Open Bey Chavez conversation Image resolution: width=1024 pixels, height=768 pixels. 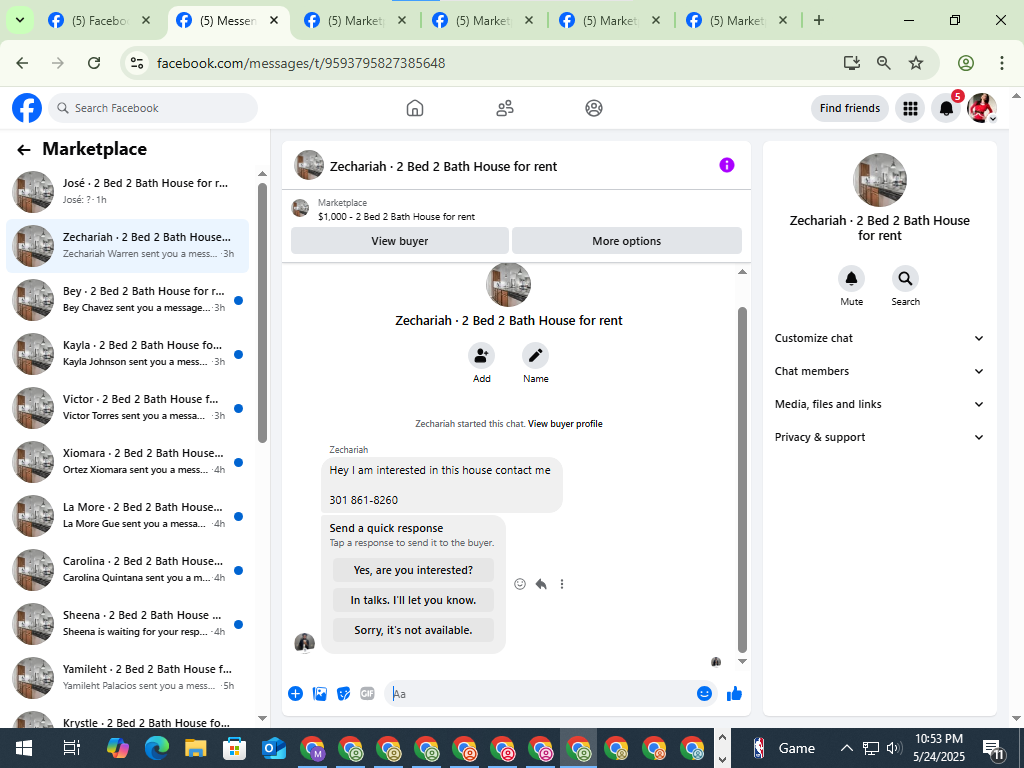coord(128,300)
